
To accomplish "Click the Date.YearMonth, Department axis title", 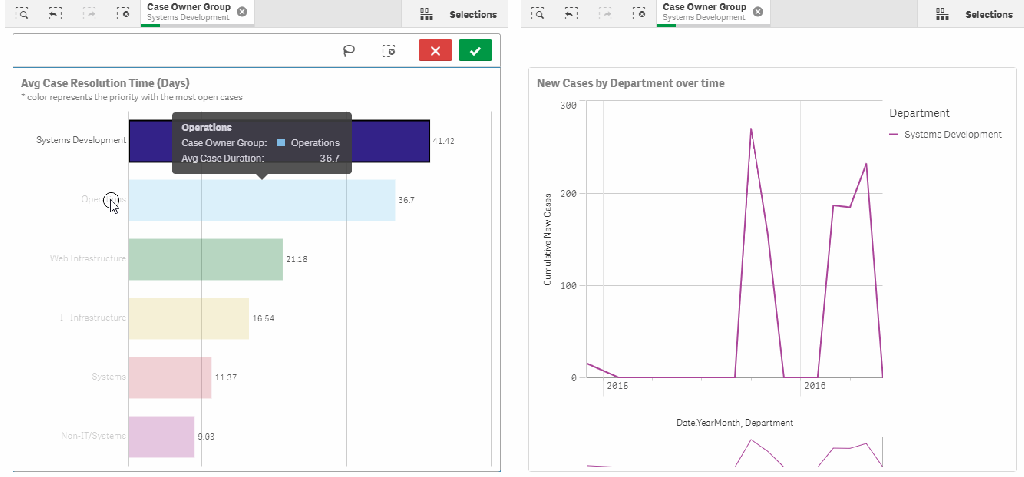I will point(735,423).
